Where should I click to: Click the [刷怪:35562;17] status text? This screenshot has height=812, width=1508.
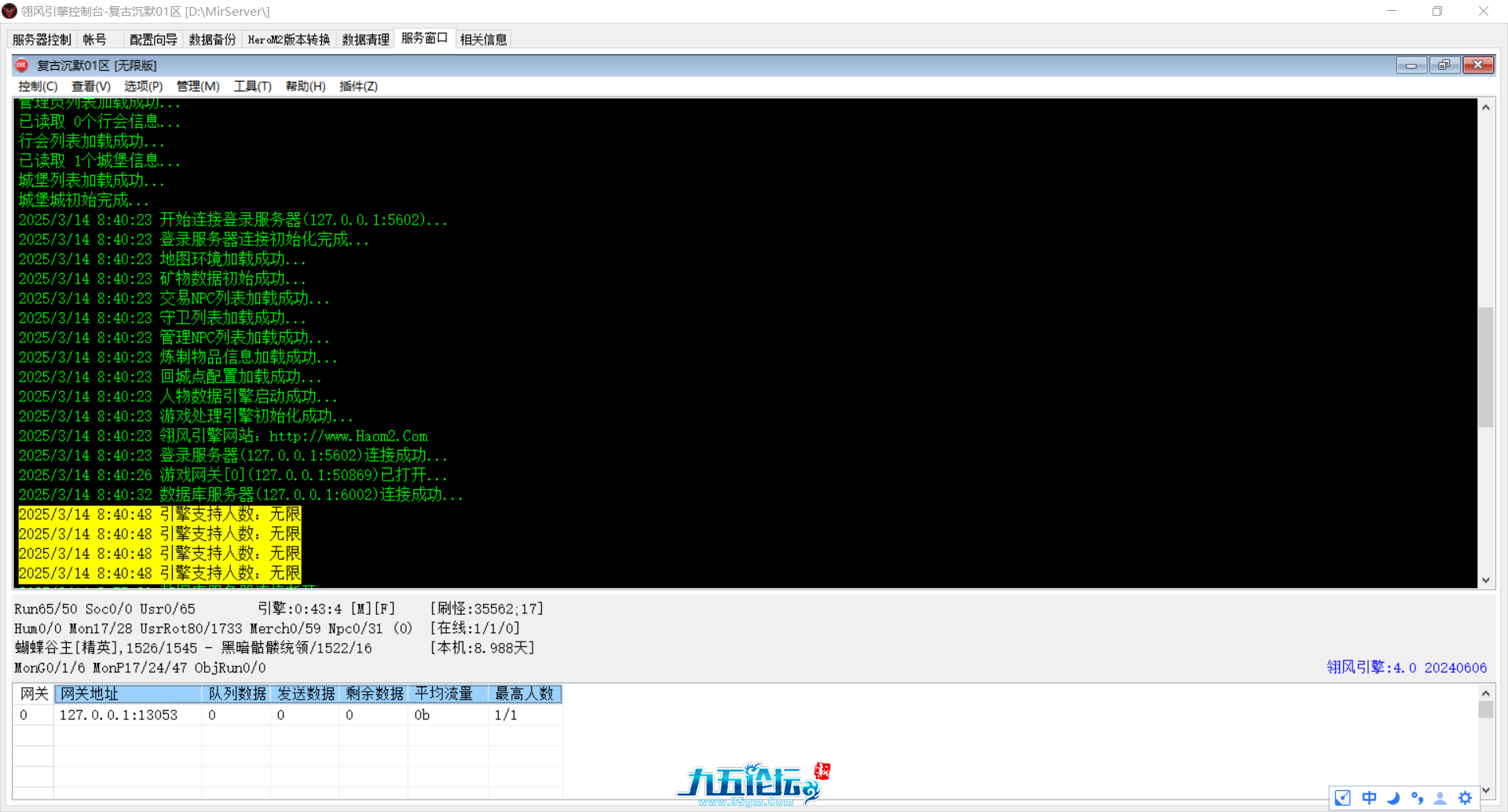point(486,609)
